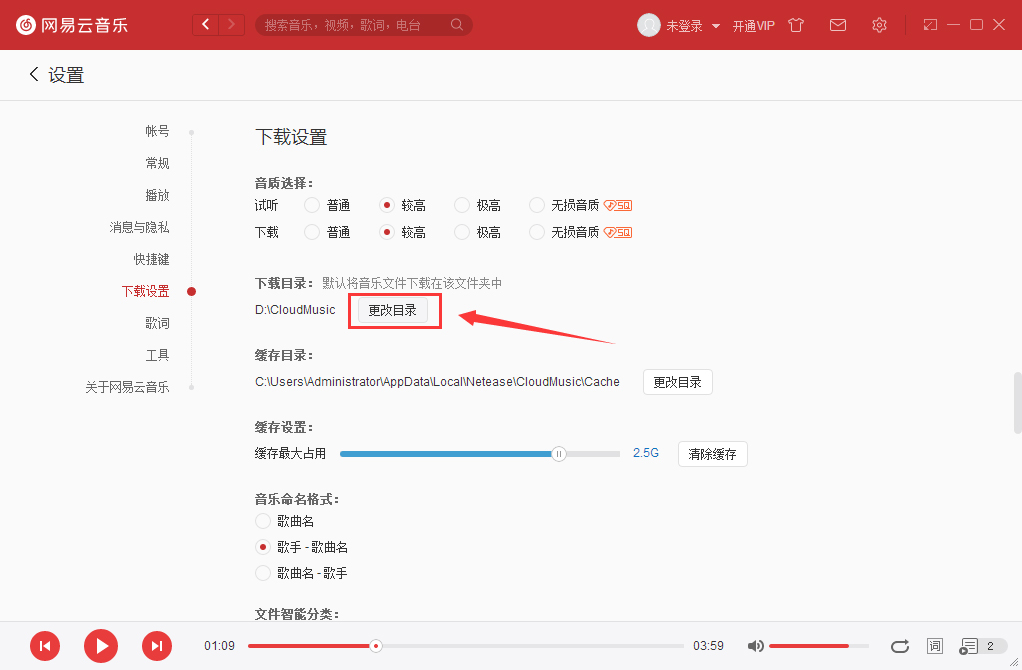Click the highlighted 更改目录 button
Image resolution: width=1022 pixels, height=670 pixels.
(x=394, y=310)
